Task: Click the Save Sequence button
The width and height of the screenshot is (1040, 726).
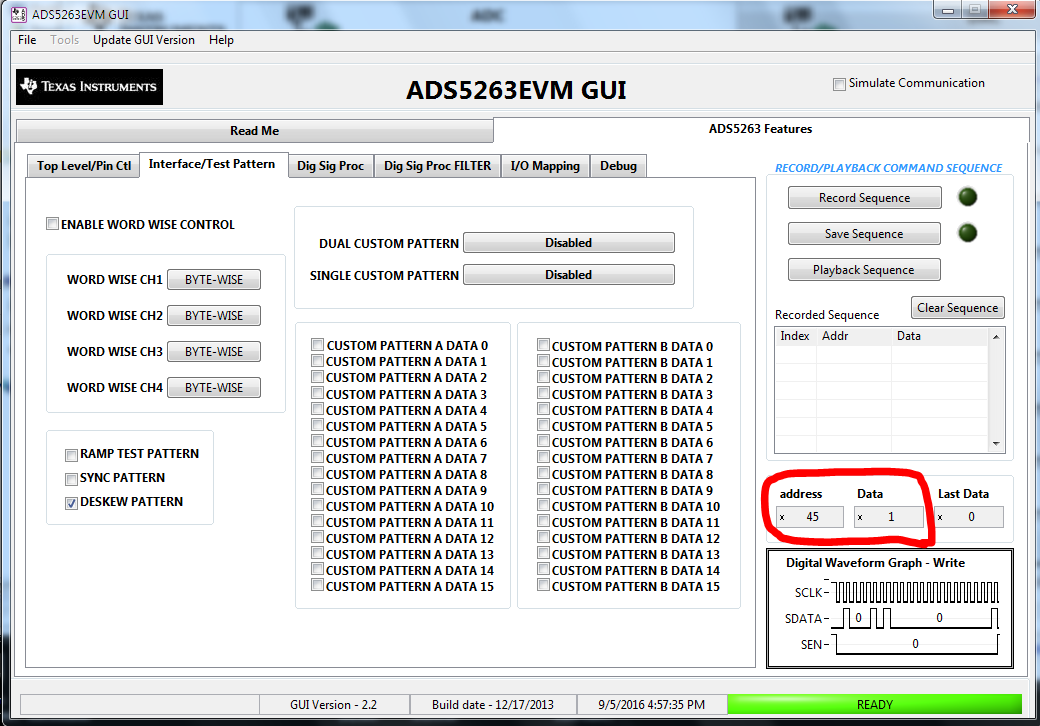Action: pos(864,233)
